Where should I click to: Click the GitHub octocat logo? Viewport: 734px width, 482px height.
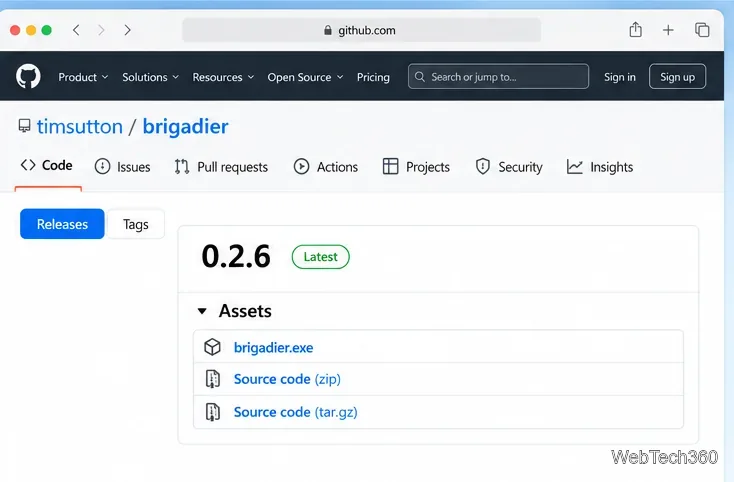tap(28, 76)
